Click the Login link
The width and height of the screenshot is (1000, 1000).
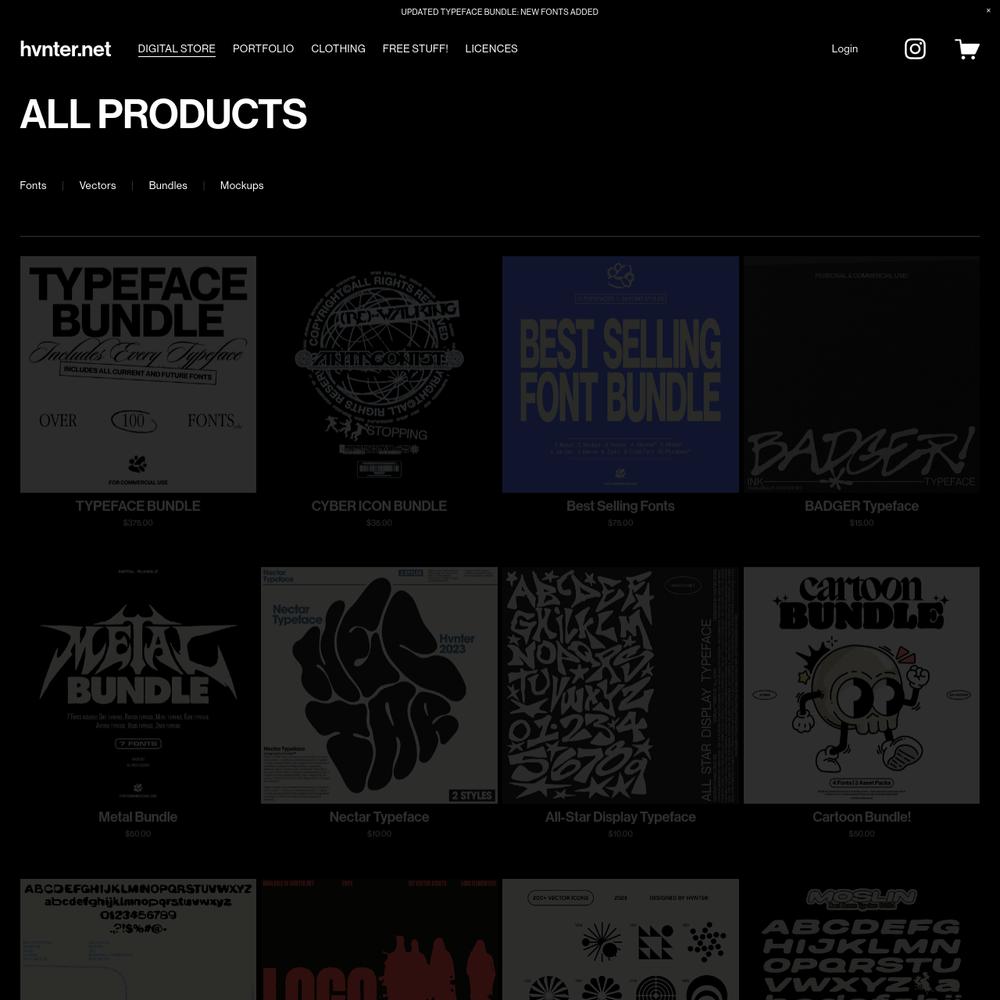coord(844,48)
